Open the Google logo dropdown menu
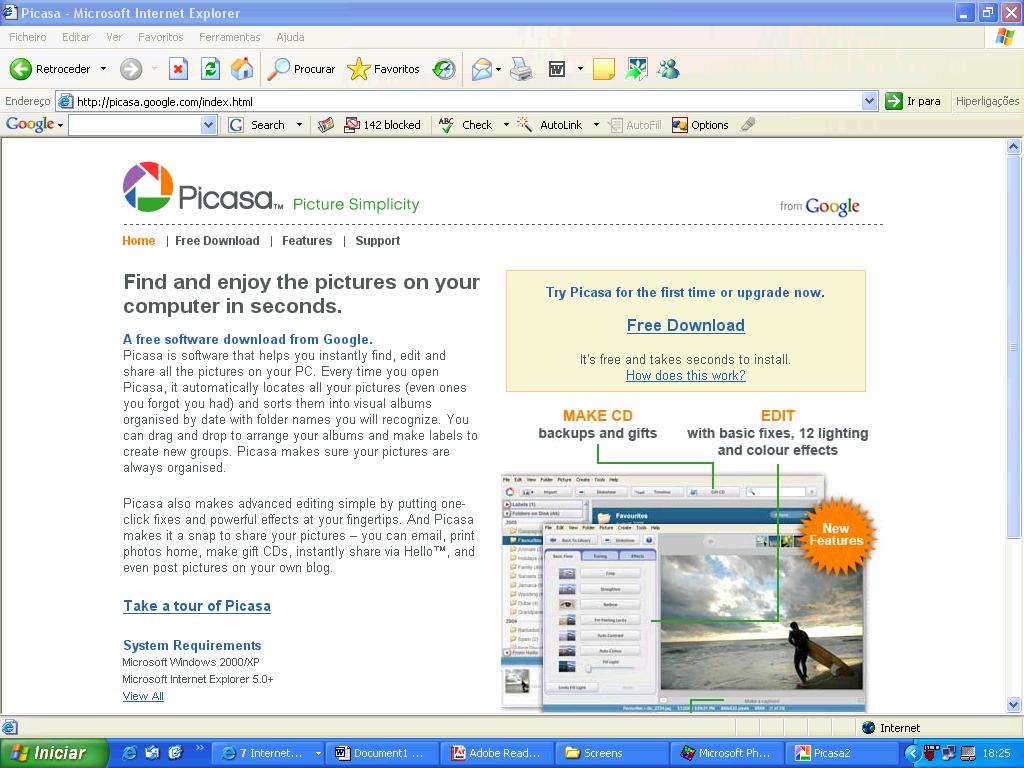Viewport: 1024px width, 768px height. pos(34,124)
